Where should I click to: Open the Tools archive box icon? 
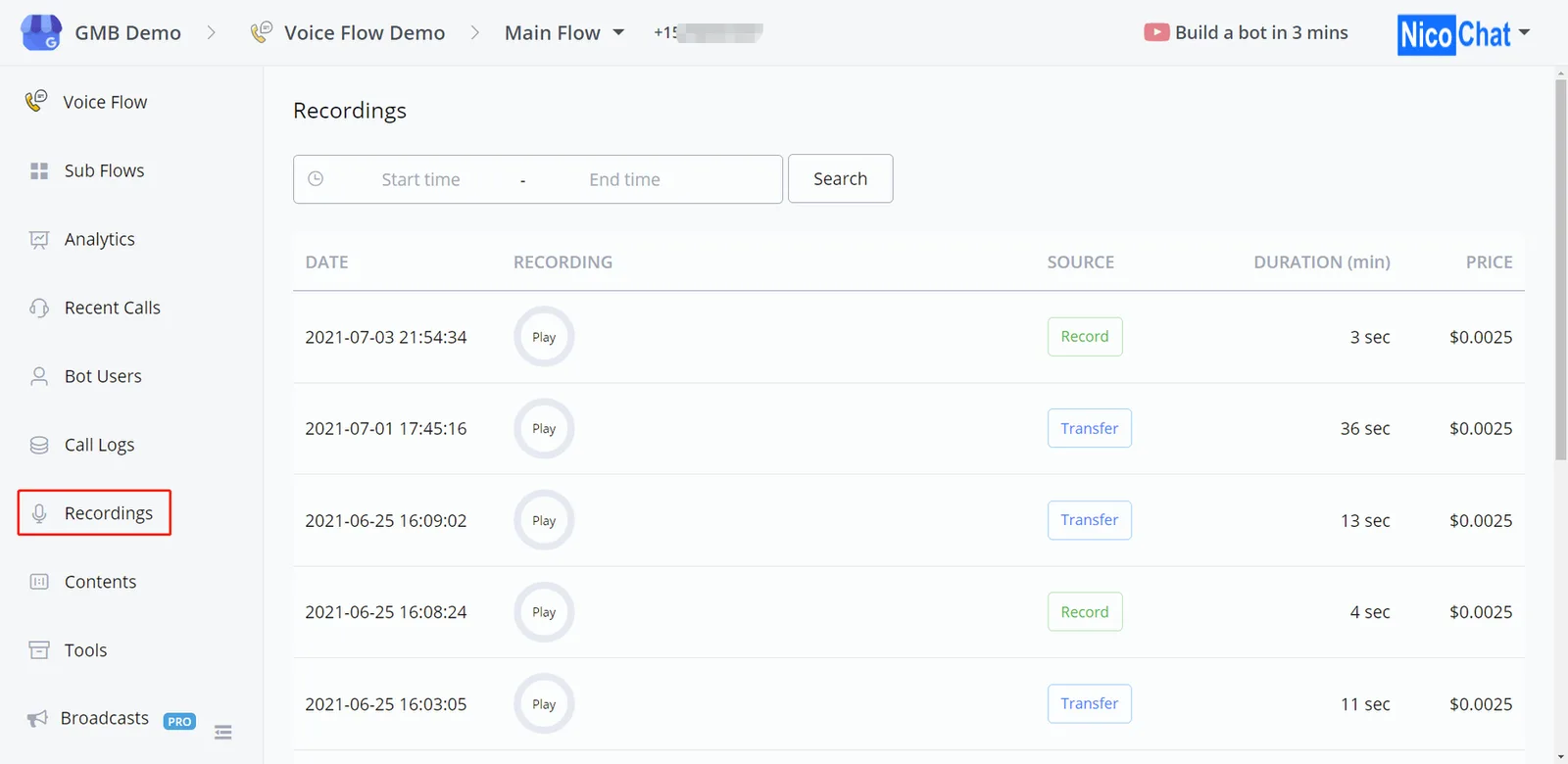click(x=39, y=650)
